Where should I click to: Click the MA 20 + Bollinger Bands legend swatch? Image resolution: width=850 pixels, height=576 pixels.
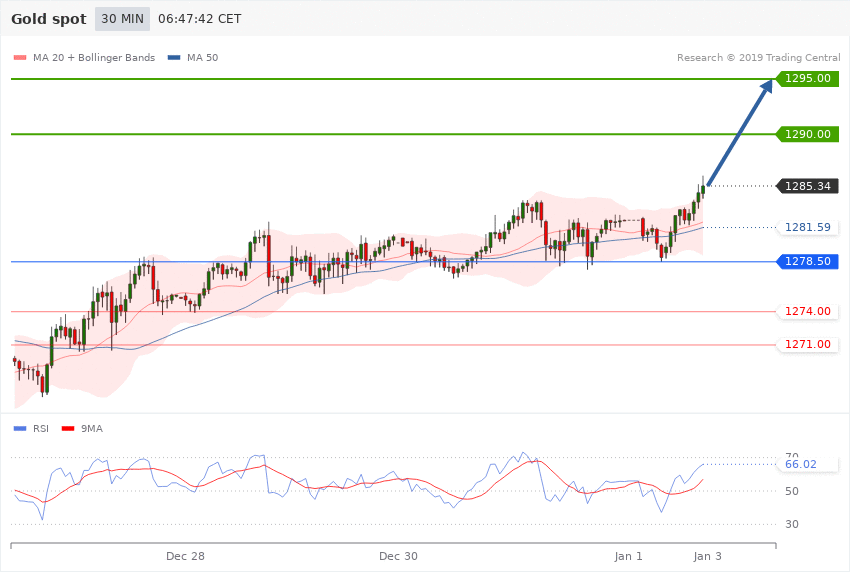click(x=20, y=57)
